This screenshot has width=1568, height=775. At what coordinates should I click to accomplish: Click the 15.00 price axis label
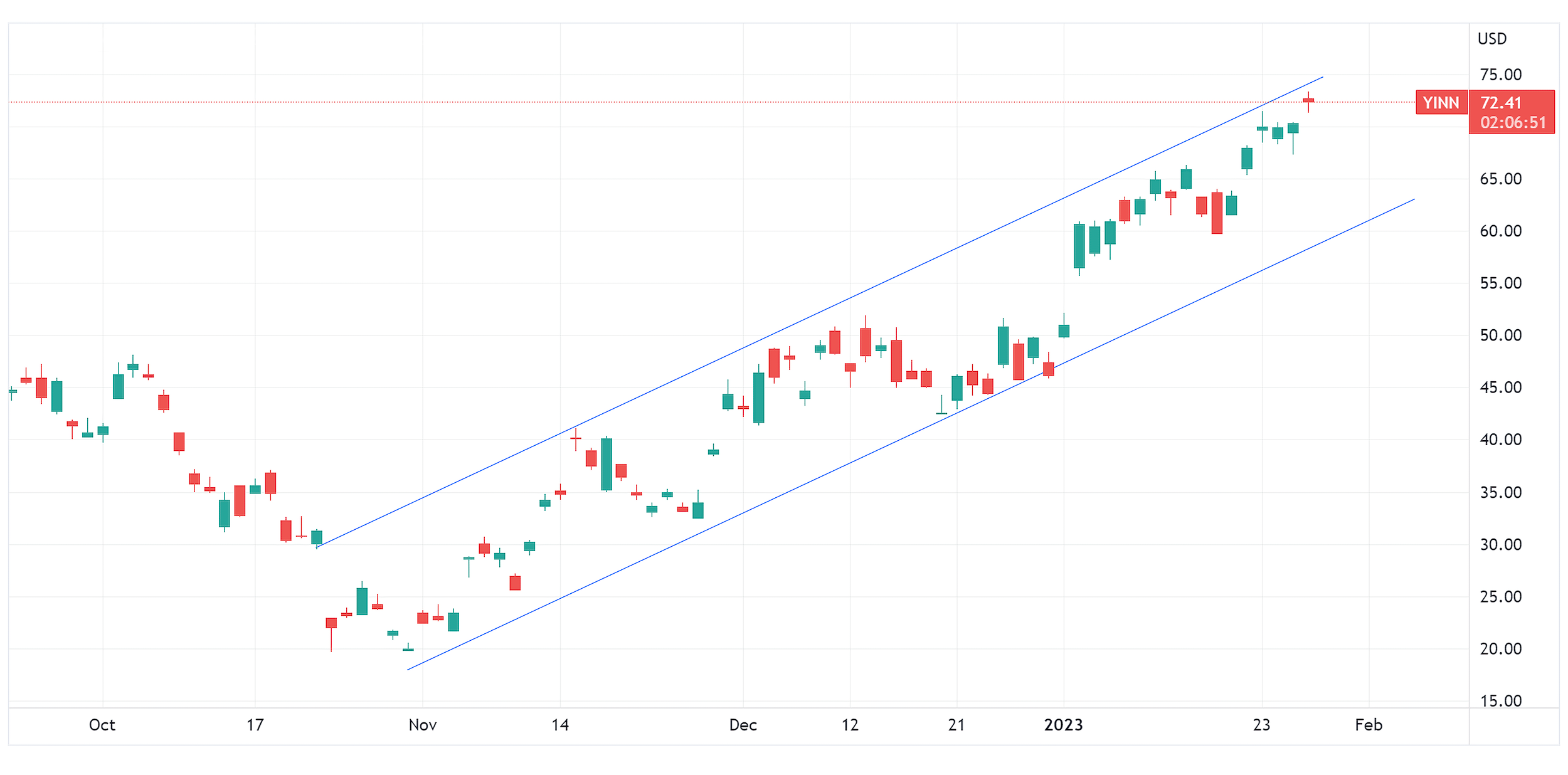[x=1500, y=701]
